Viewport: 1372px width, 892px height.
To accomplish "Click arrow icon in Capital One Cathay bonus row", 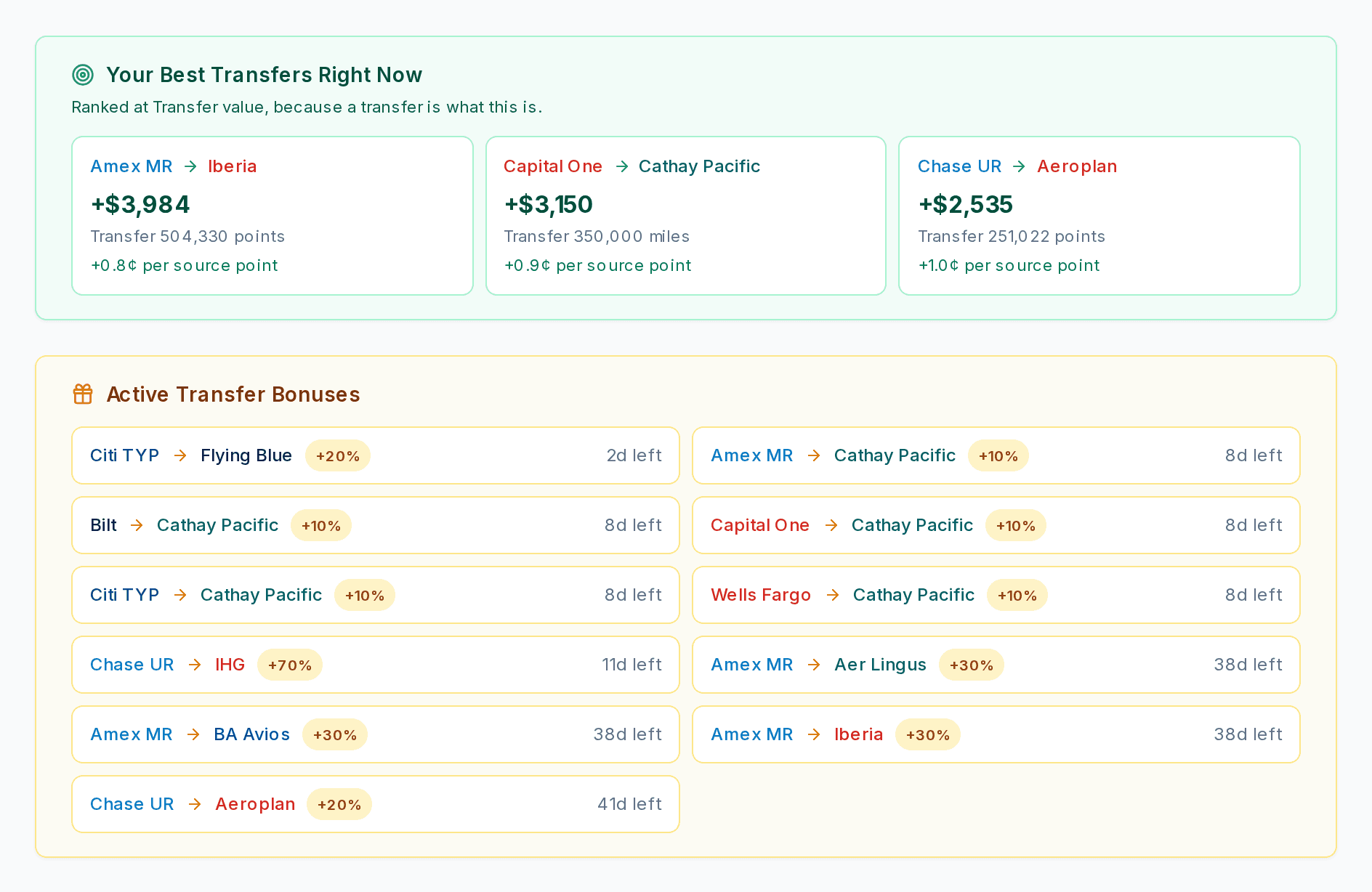I will 831,525.
